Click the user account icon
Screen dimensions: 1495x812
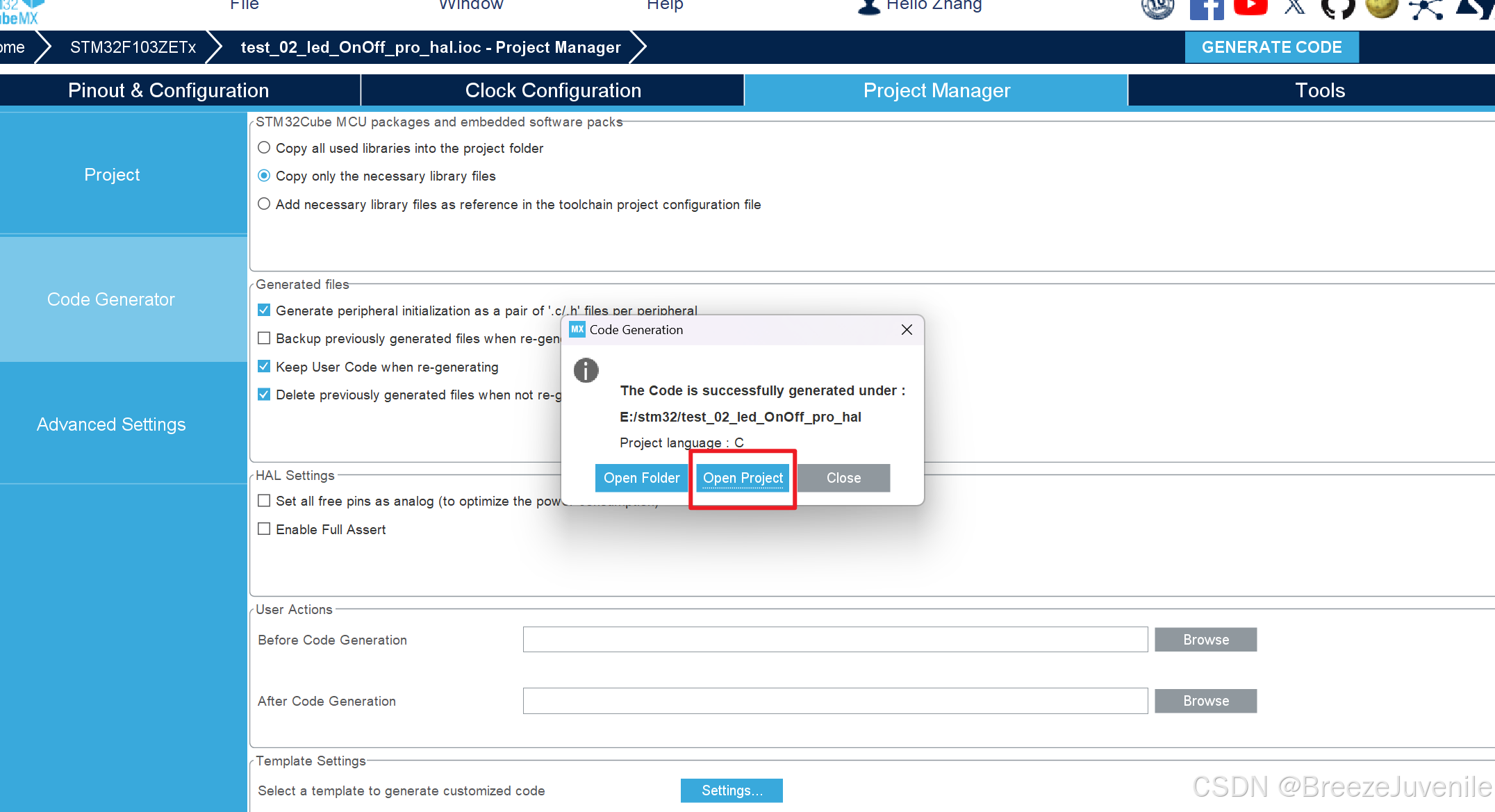[x=868, y=7]
